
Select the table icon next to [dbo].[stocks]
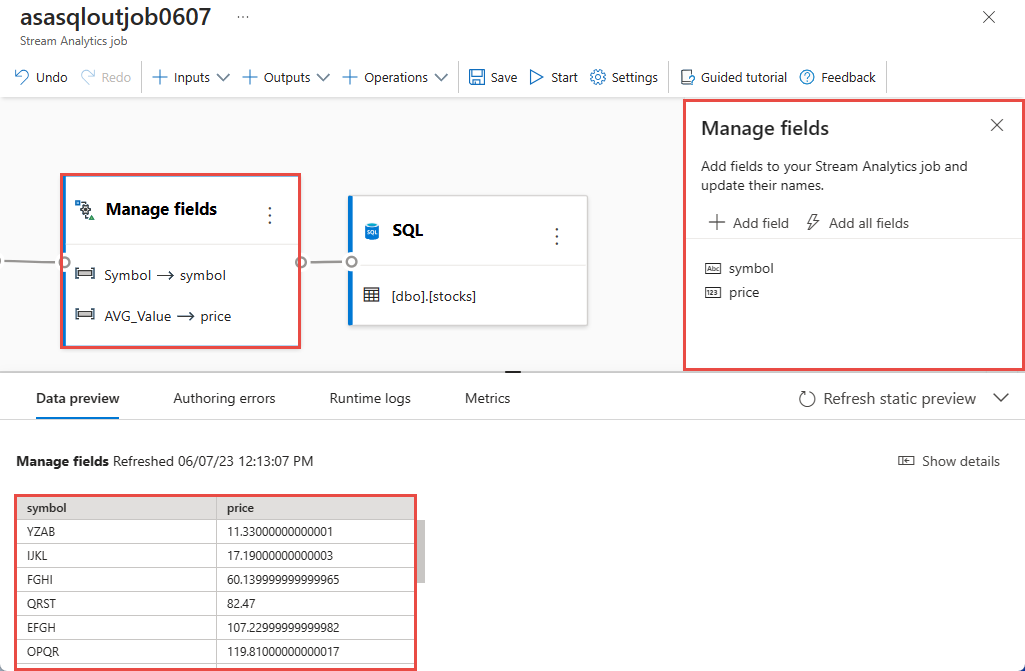[370, 295]
